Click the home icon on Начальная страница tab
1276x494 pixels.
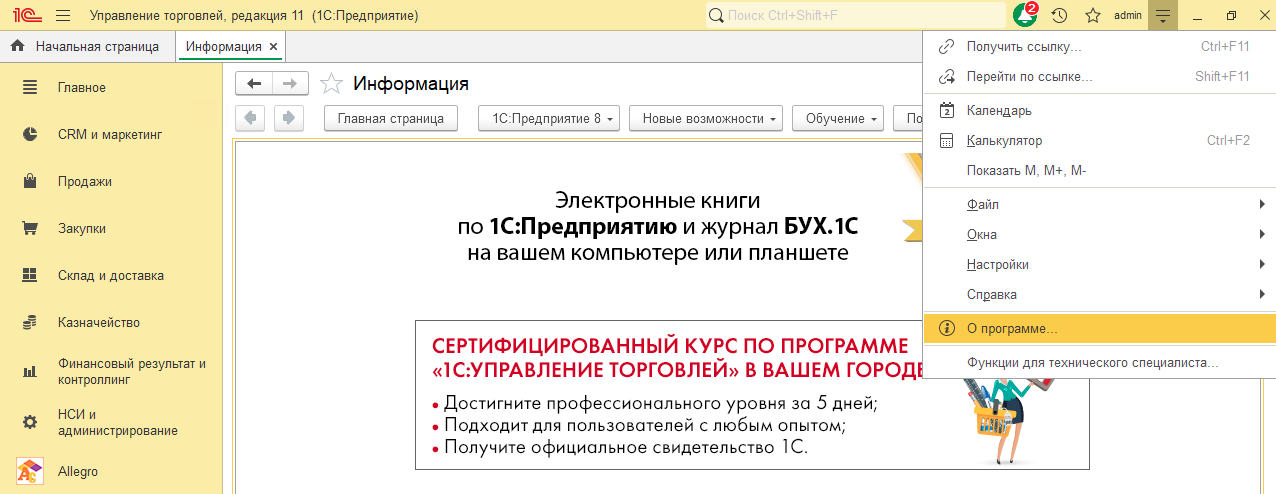click(17, 46)
